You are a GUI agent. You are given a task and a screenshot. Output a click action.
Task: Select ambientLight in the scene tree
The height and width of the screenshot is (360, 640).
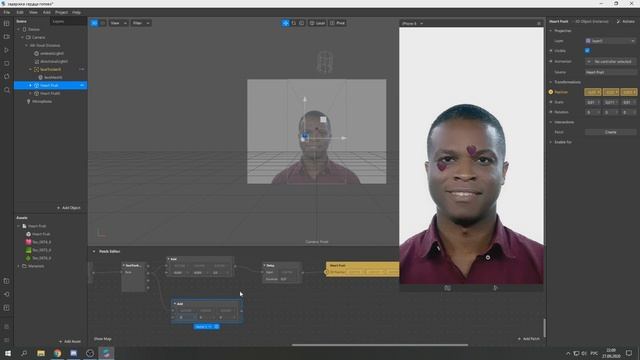(x=52, y=53)
